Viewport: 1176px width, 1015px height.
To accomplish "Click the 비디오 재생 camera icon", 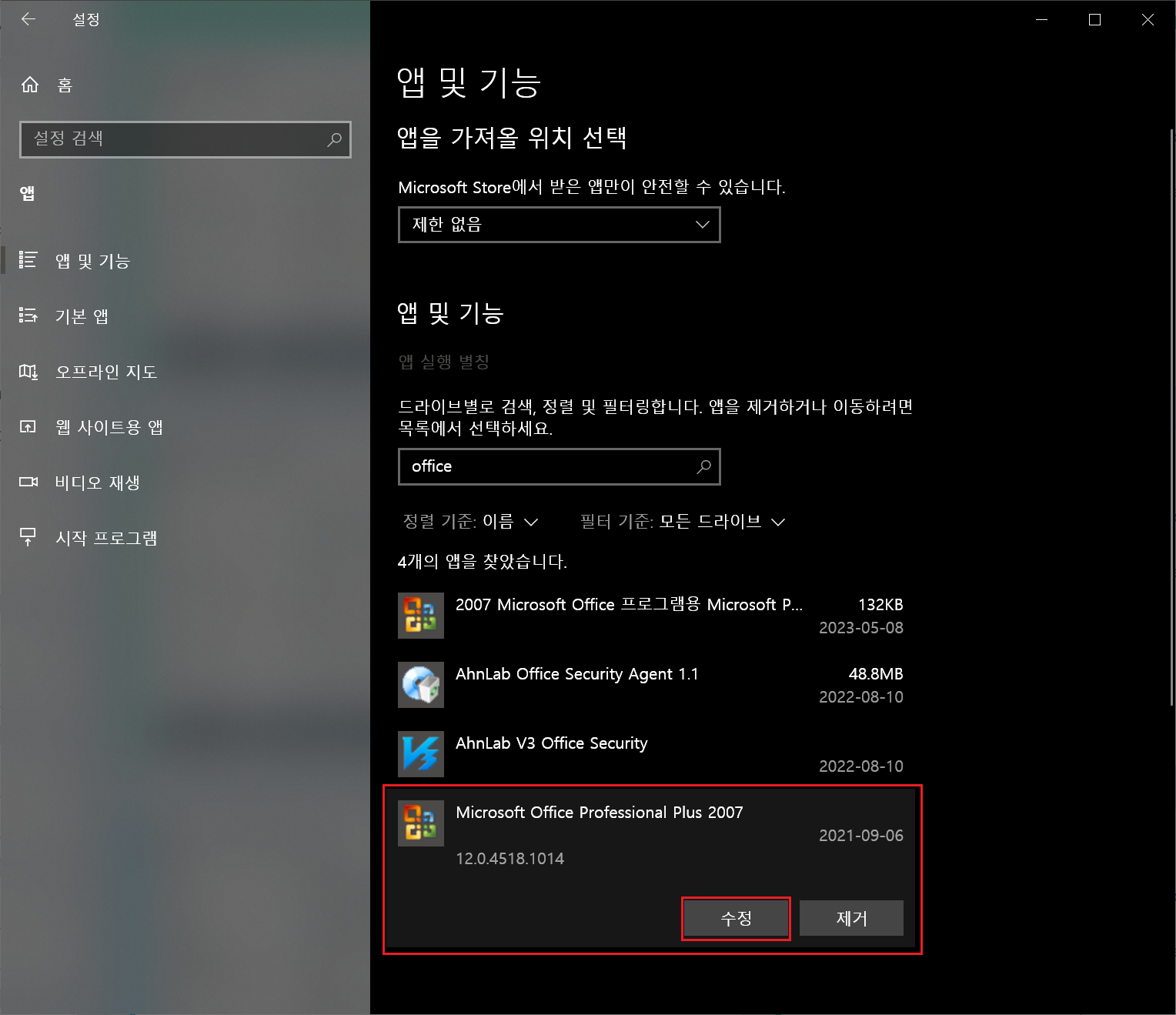I will click(x=28, y=482).
